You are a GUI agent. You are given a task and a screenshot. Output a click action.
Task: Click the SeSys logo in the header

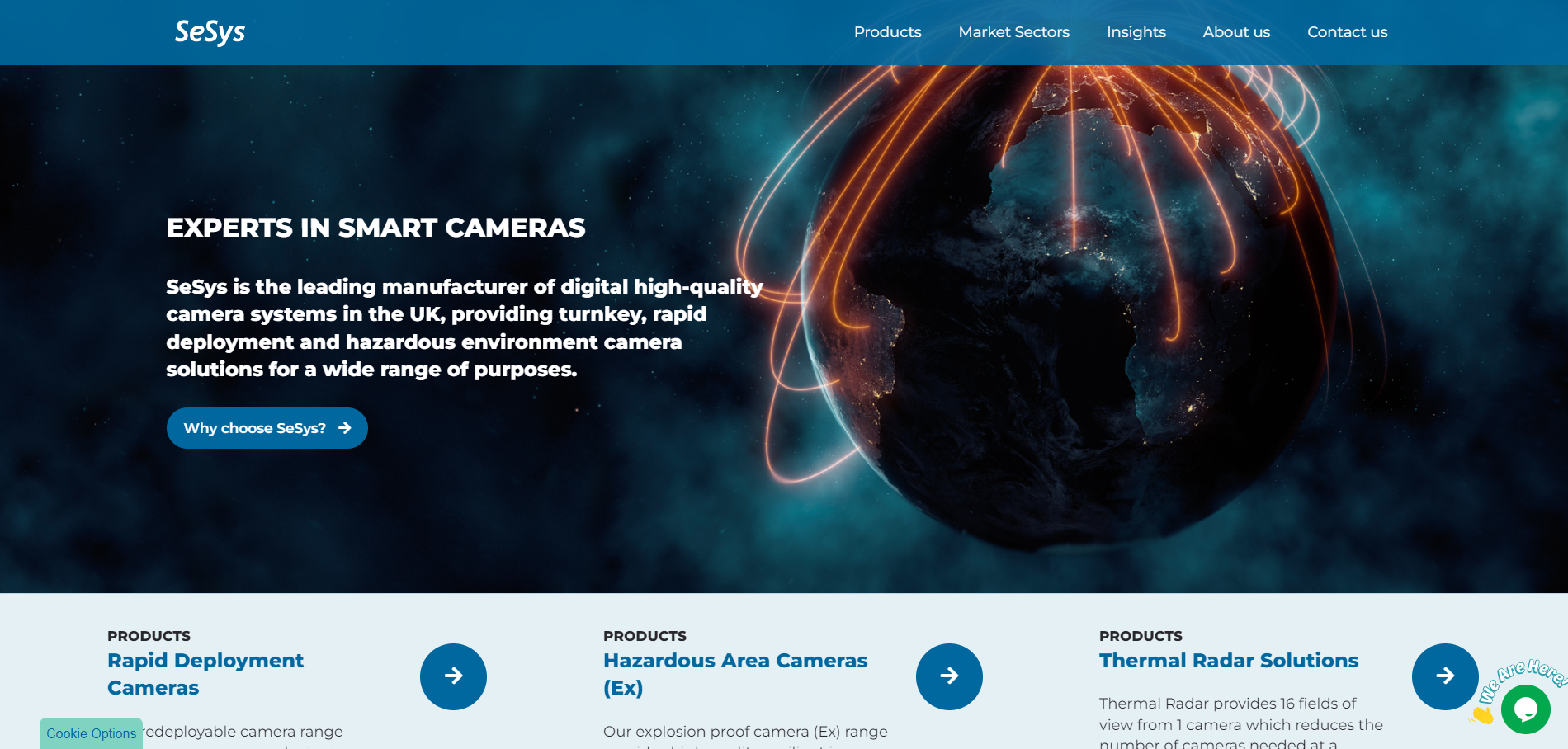pyautogui.click(x=209, y=31)
